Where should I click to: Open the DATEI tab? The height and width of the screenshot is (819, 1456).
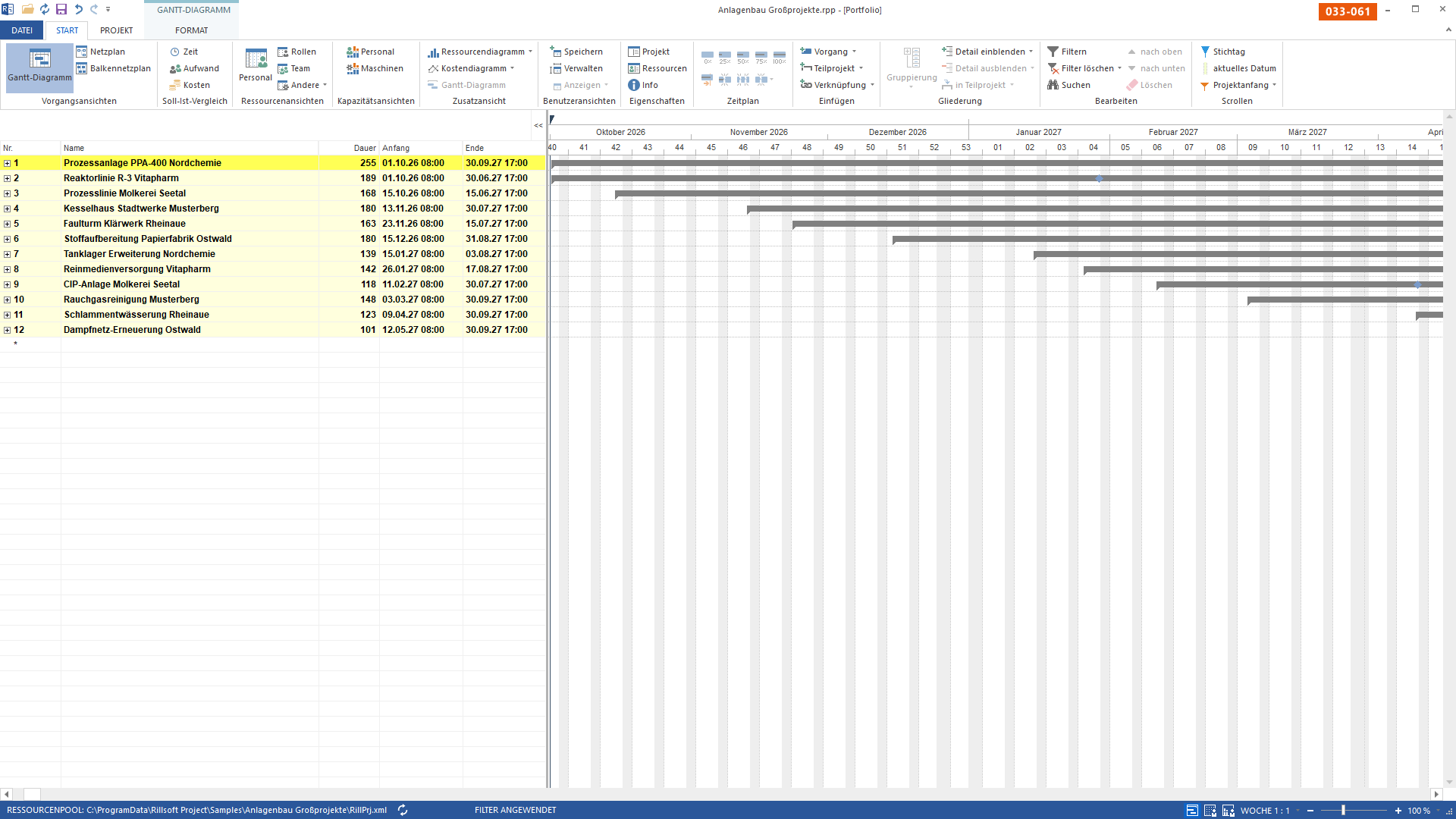pyautogui.click(x=22, y=30)
